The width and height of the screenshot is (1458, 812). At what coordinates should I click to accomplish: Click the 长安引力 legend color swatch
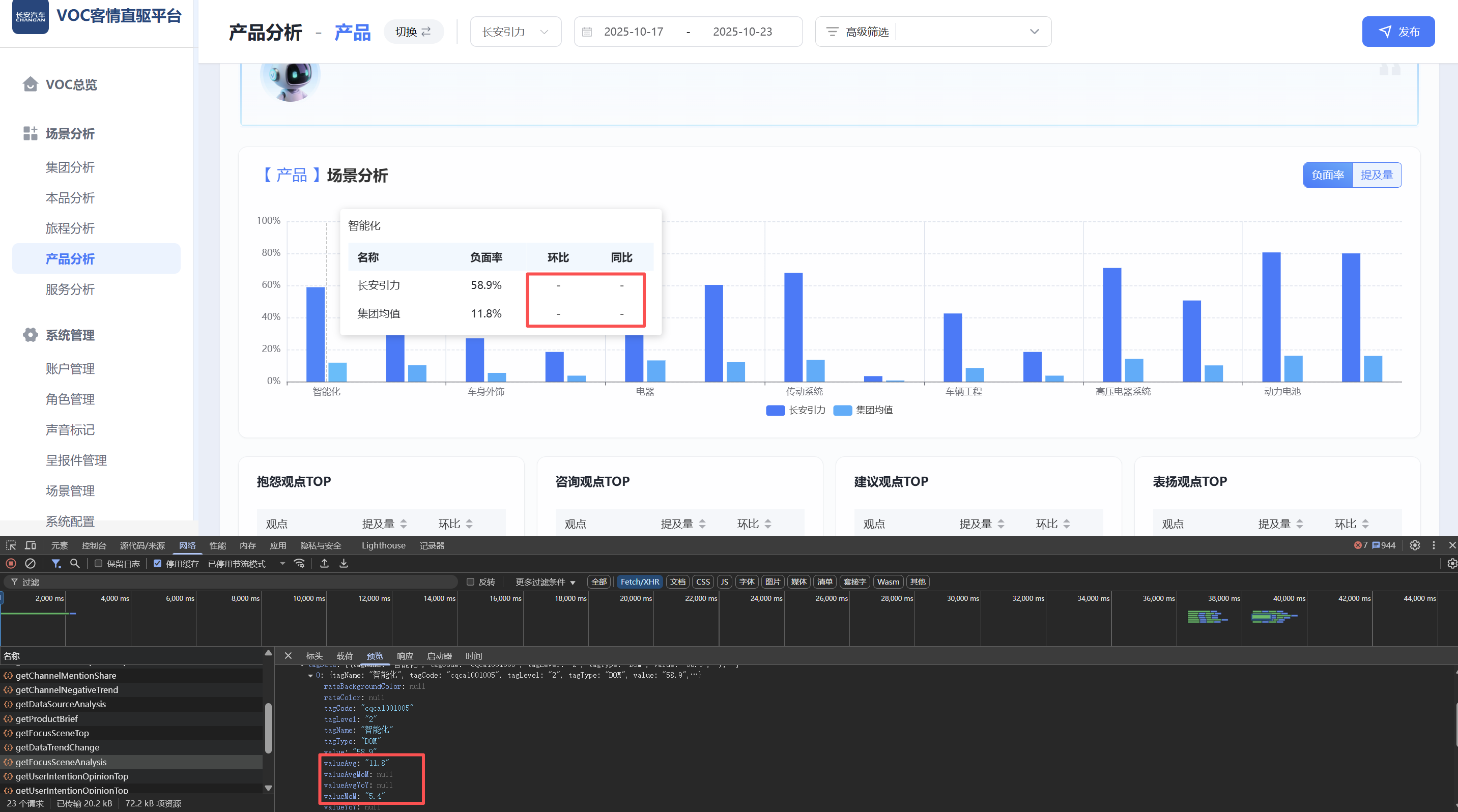point(775,410)
